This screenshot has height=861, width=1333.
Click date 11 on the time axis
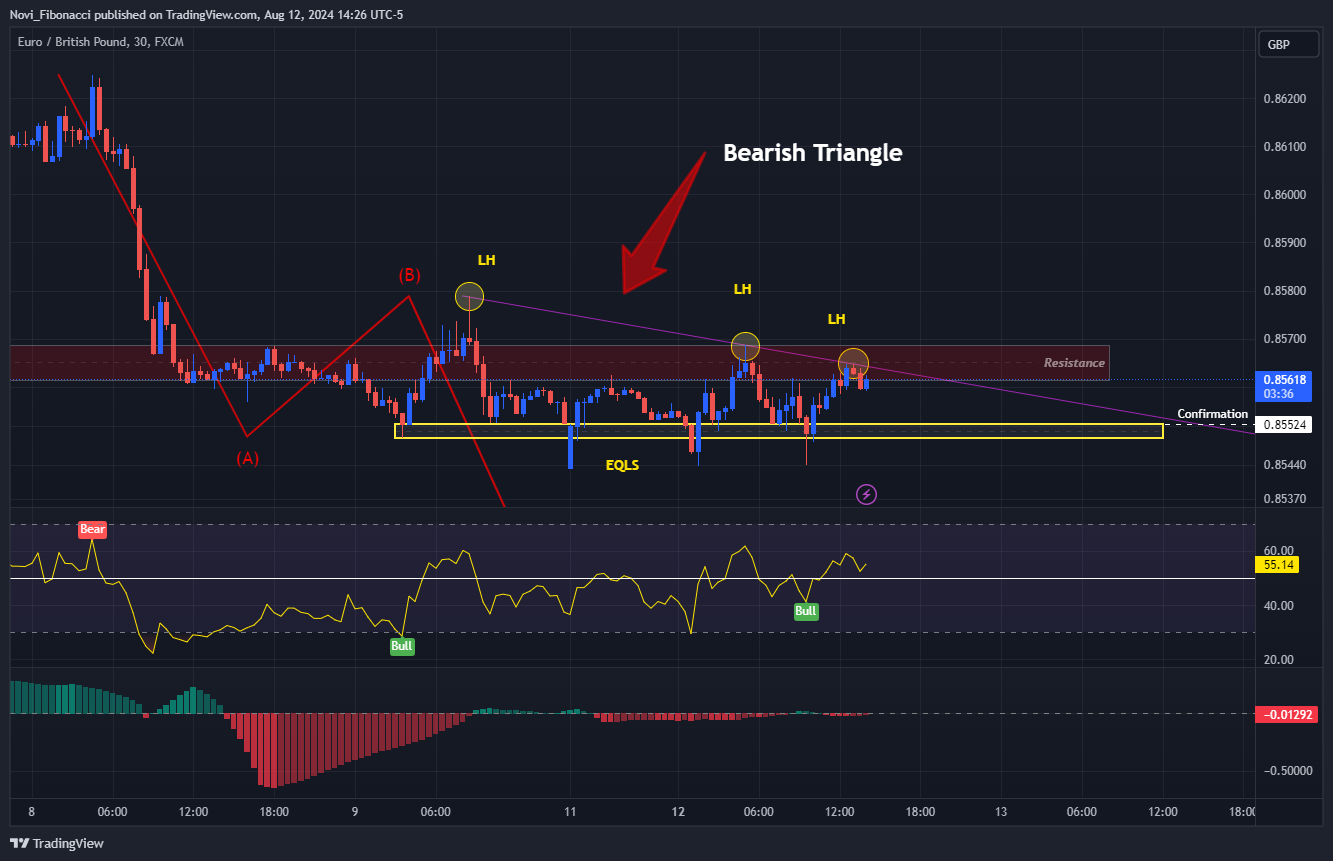570,812
